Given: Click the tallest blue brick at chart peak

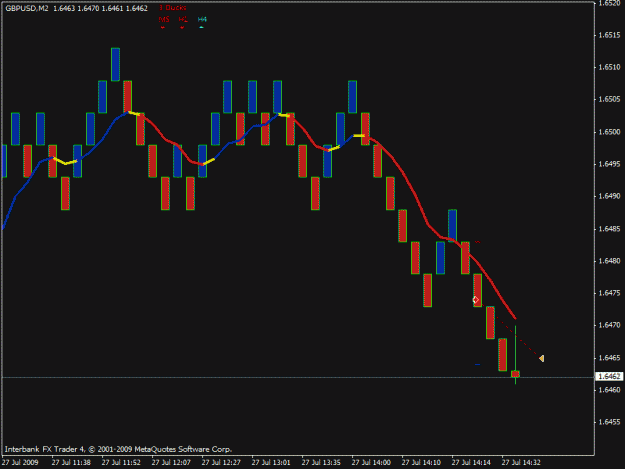Looking at the screenshot, I should click(x=116, y=64).
